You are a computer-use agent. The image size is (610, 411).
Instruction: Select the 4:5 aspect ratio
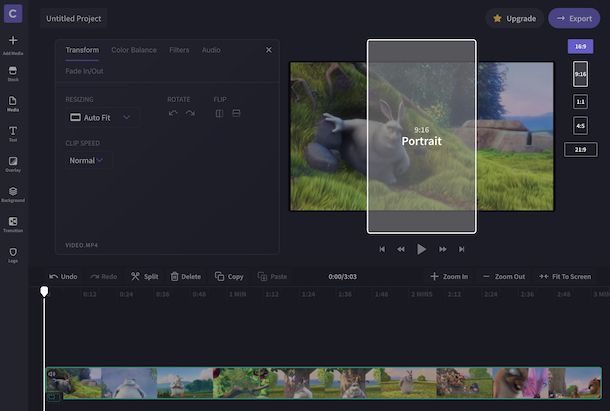tap(580, 126)
